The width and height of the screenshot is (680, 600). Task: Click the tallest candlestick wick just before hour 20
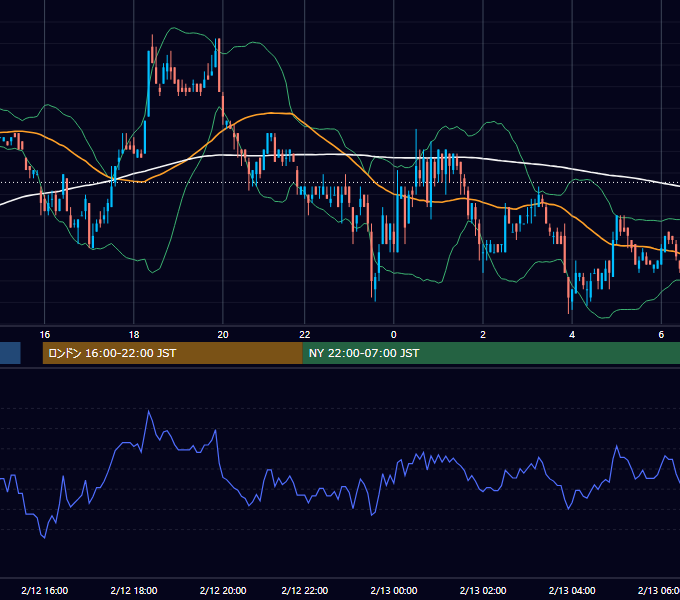point(219,65)
